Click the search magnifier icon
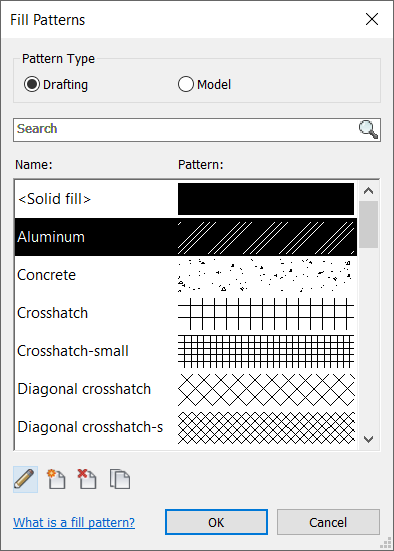 368,130
